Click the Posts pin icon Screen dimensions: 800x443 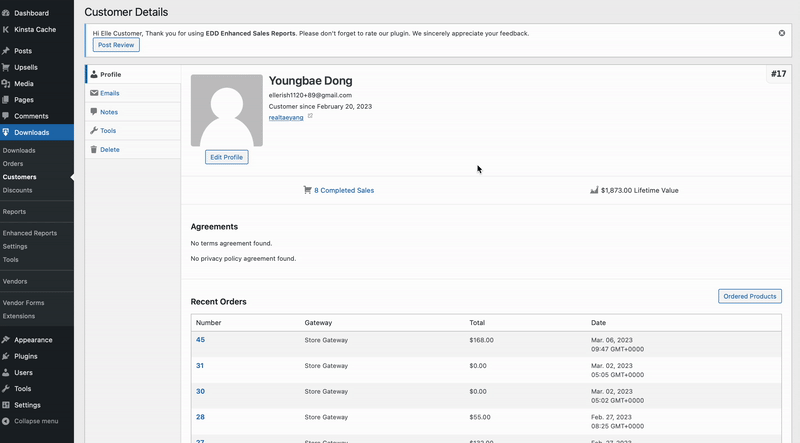coord(6,51)
